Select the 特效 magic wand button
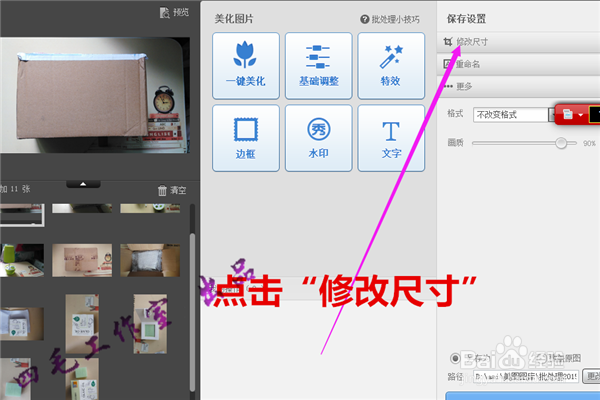 [391, 66]
